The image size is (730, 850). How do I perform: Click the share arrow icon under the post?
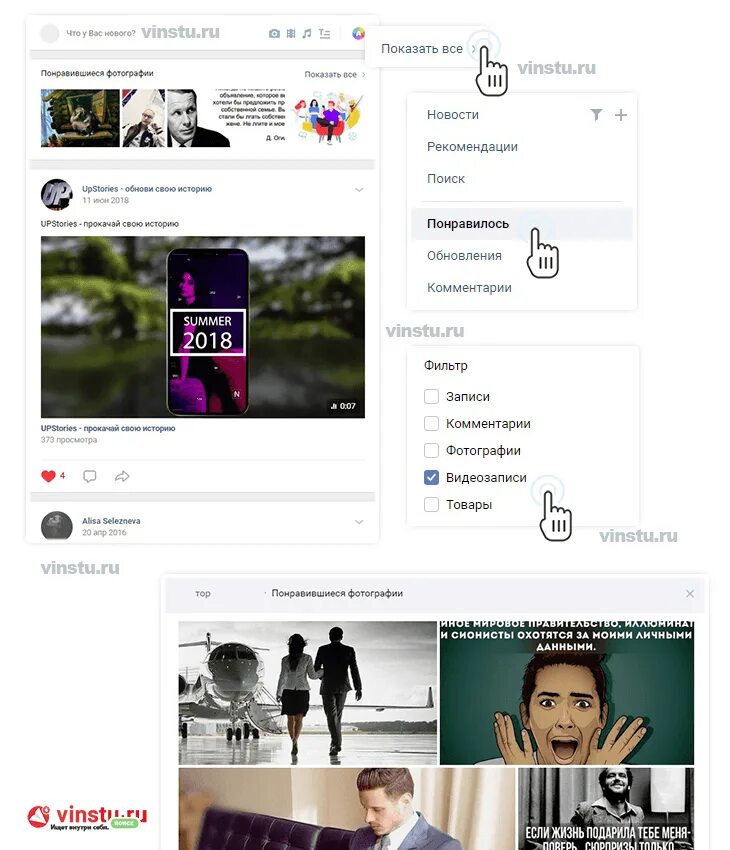pyautogui.click(x=122, y=476)
